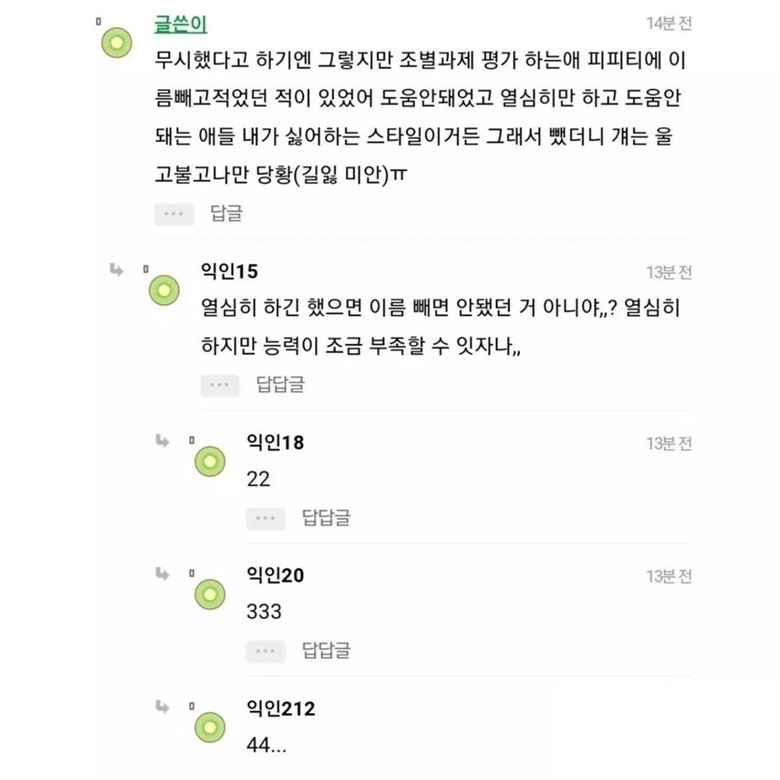The height and width of the screenshot is (780, 780).
Task: Click 익인212's kiwi avatar icon
Action: (x=210, y=727)
